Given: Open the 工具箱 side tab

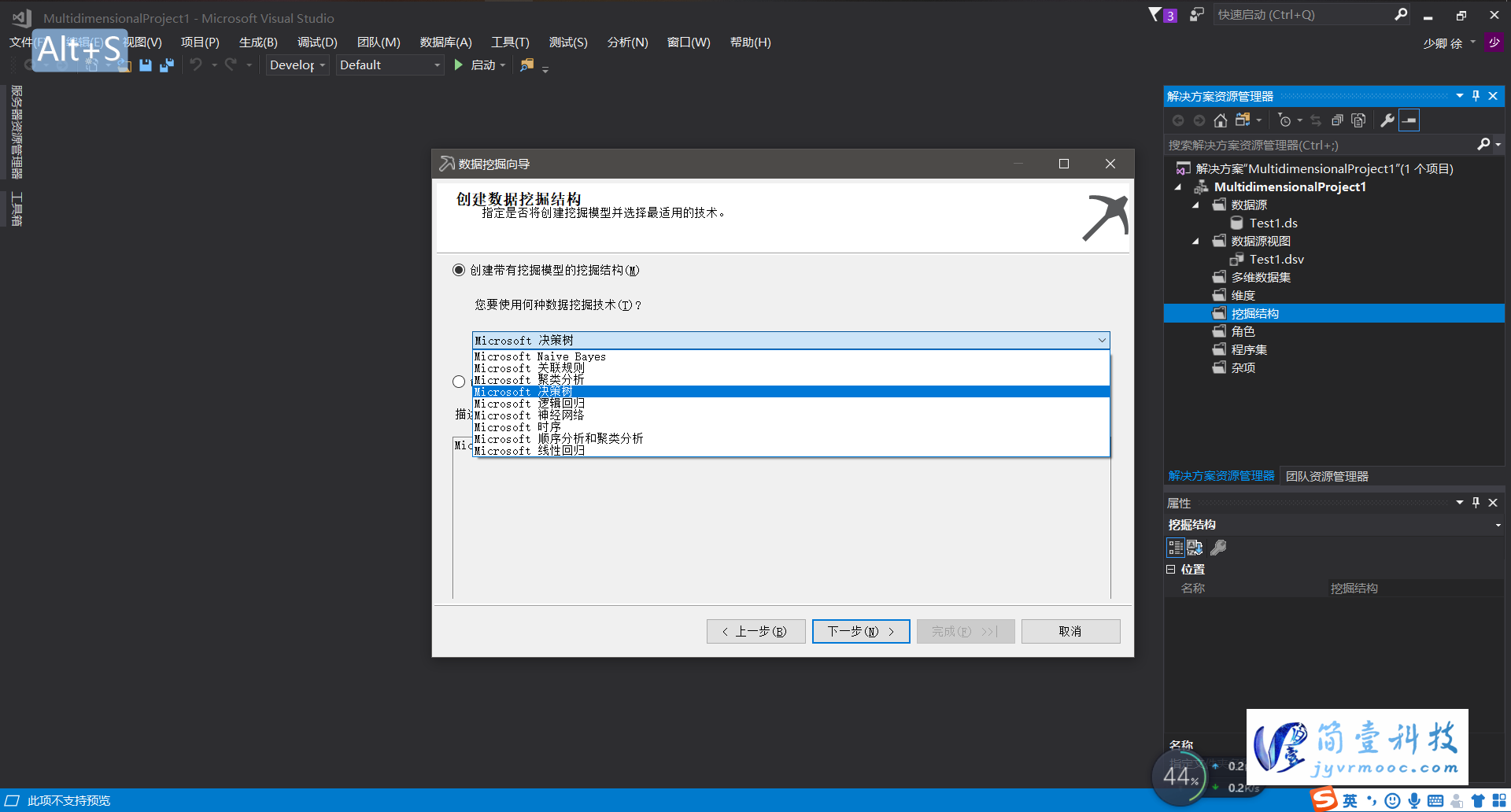Looking at the screenshot, I should coord(17,209).
